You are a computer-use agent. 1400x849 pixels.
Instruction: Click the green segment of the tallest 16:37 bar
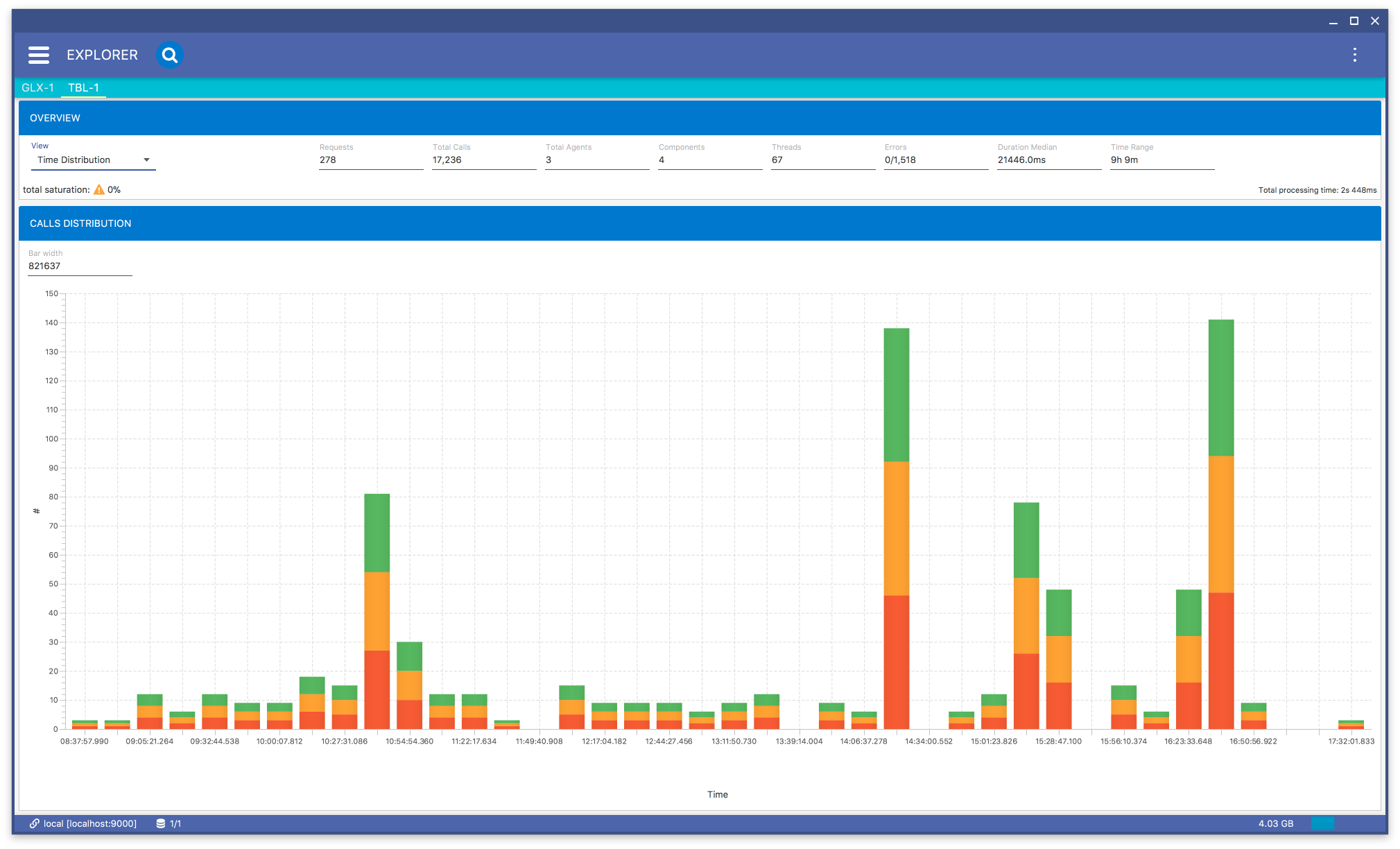[1221, 388]
